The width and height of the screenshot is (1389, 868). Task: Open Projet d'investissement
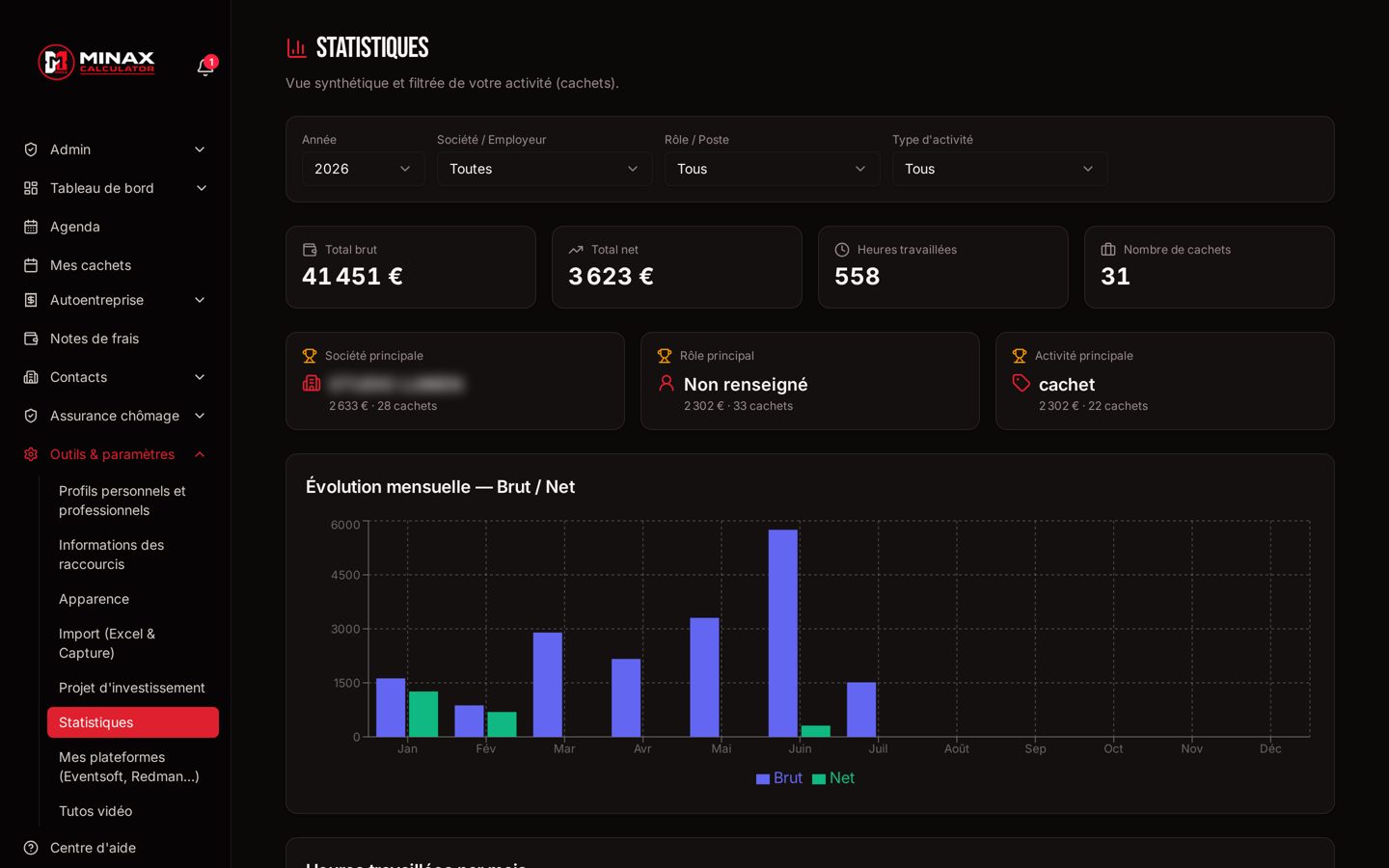pos(133,688)
